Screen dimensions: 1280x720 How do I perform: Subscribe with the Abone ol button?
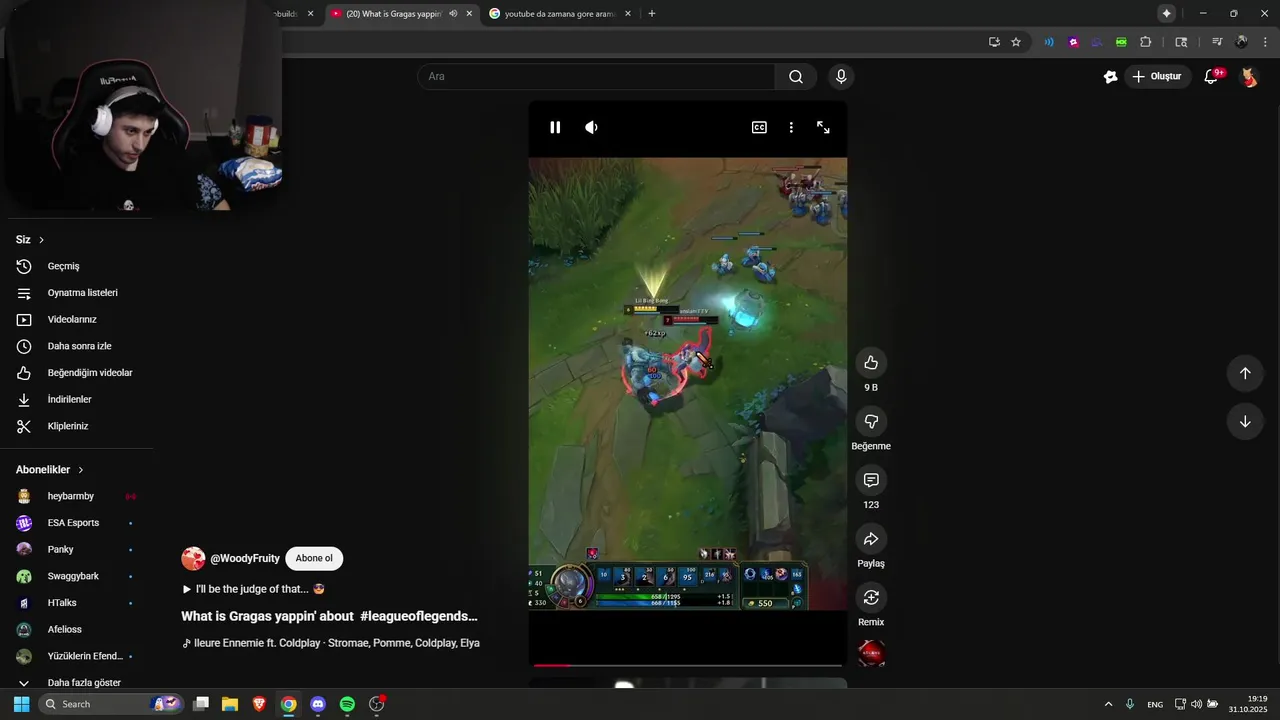tap(314, 558)
